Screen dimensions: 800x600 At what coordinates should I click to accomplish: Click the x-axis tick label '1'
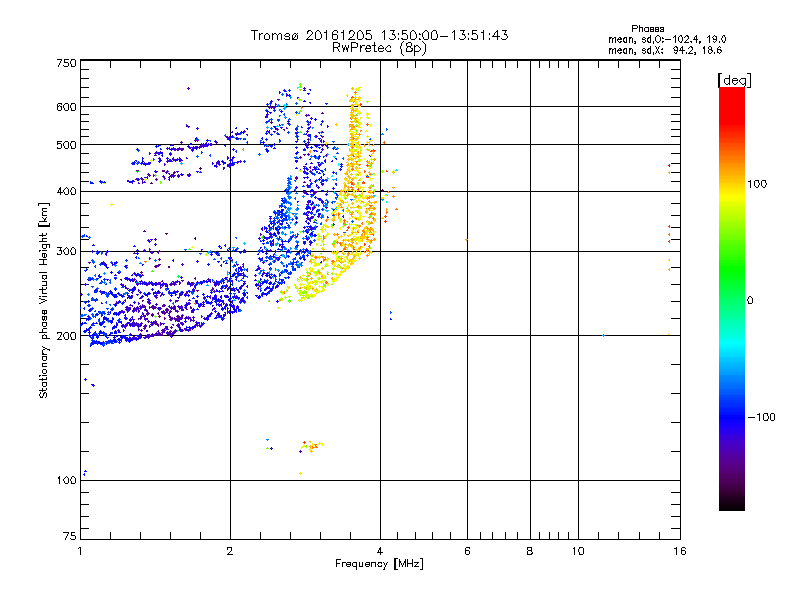[80, 551]
